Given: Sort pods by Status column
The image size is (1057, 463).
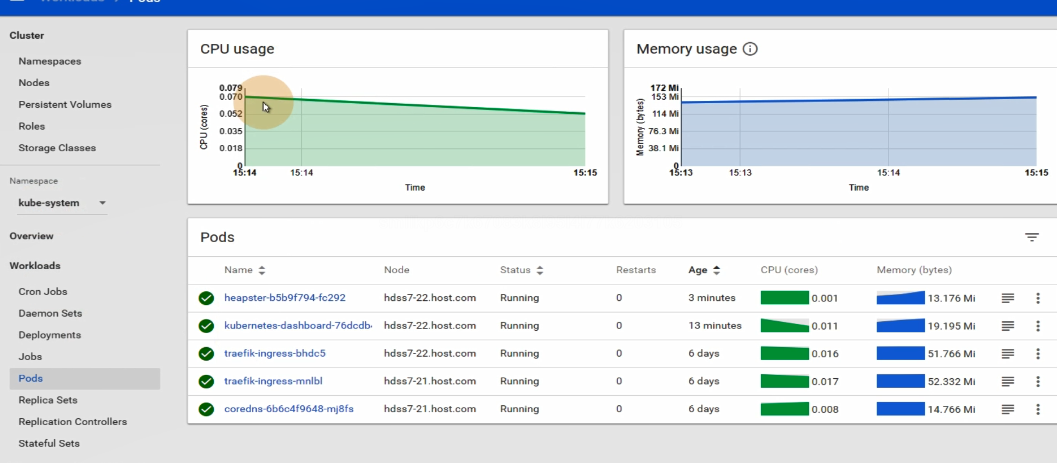Looking at the screenshot, I should pos(521,270).
